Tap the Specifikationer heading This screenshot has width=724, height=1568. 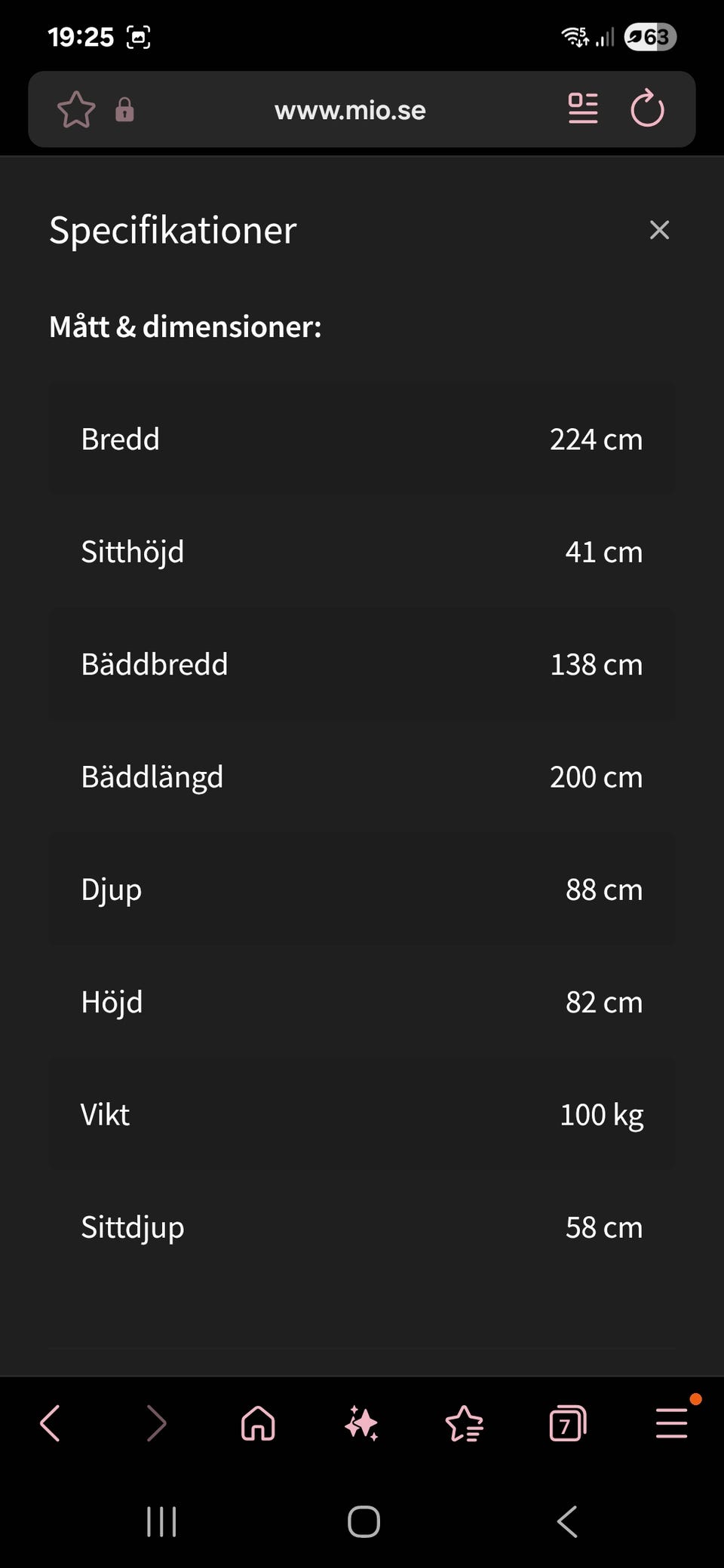(173, 230)
